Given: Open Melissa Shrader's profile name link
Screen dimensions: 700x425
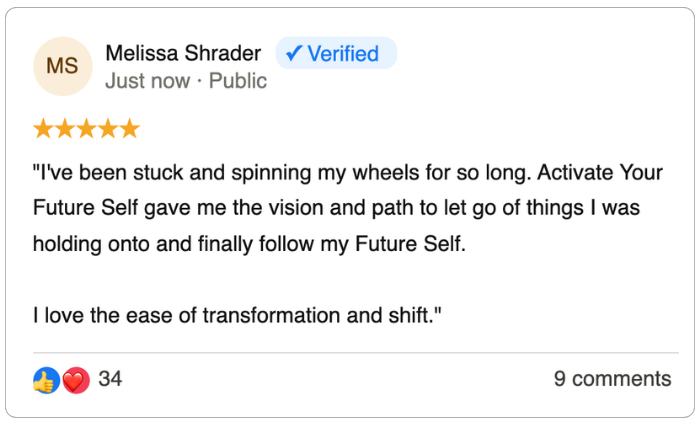Looking at the screenshot, I should click(x=182, y=53).
